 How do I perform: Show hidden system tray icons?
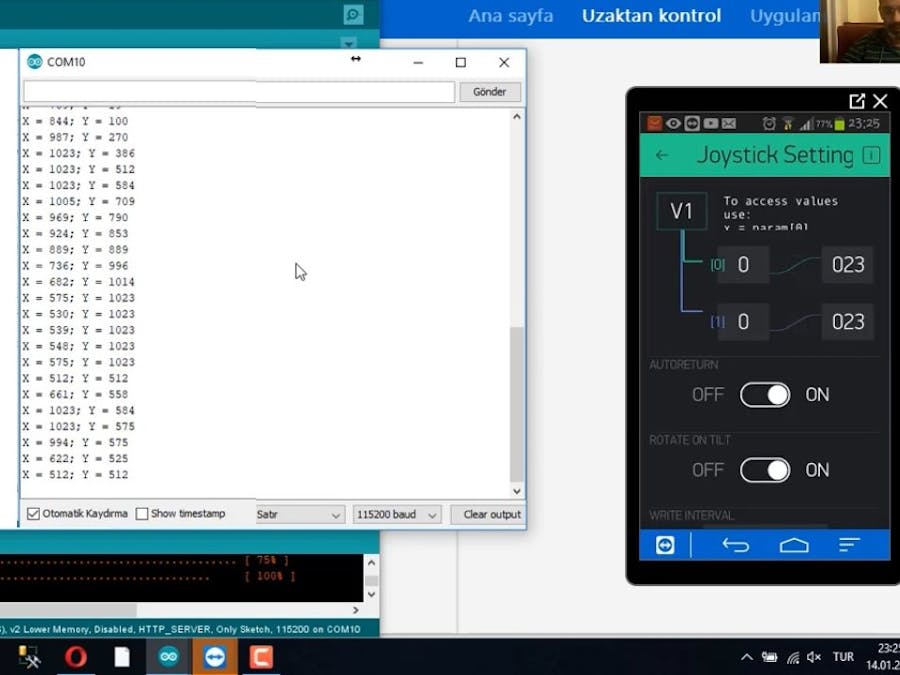coord(746,657)
